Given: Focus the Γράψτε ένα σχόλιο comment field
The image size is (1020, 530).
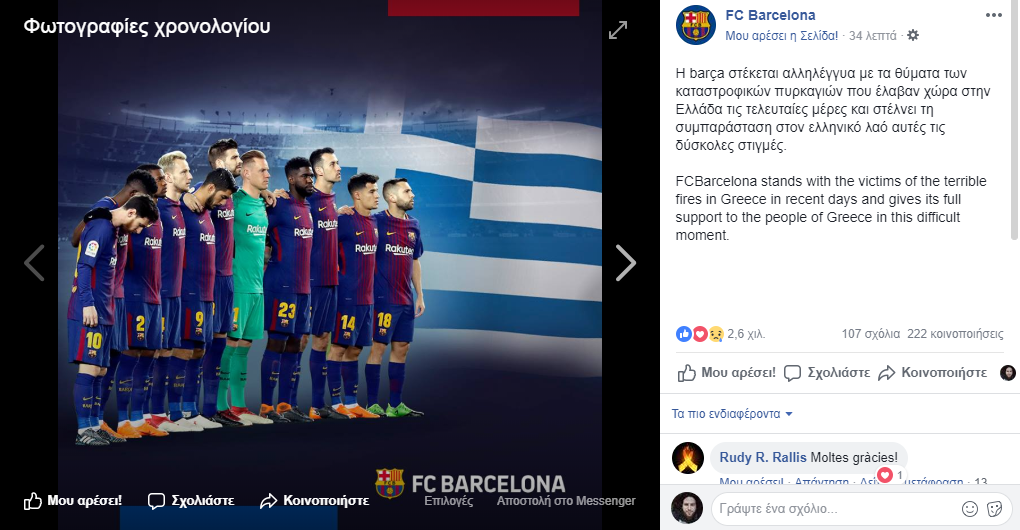Looking at the screenshot, I should pos(835,509).
